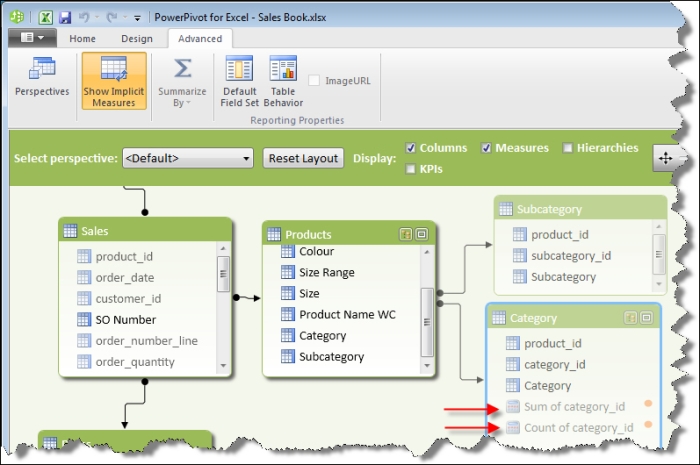This screenshot has width=700, height=465.
Task: Click the column icon beside SO Number
Action: point(84,320)
